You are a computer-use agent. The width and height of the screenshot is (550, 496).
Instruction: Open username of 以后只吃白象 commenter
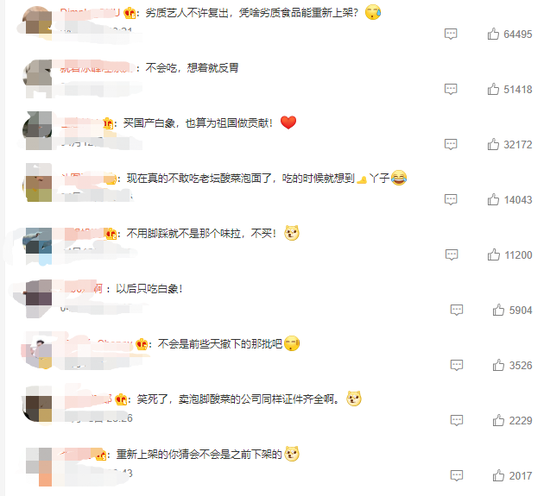81,289
